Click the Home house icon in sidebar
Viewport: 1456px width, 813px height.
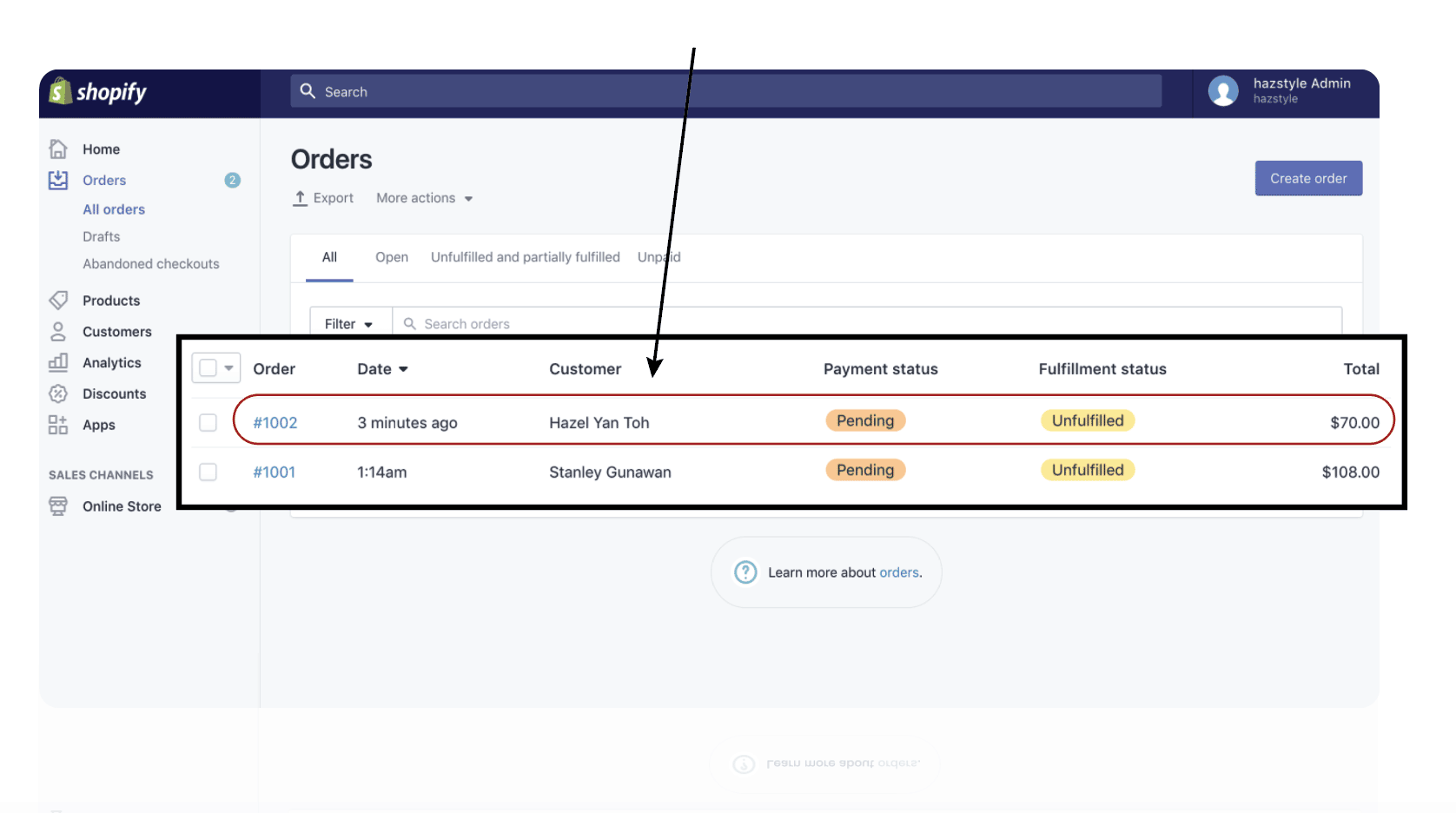(x=58, y=149)
